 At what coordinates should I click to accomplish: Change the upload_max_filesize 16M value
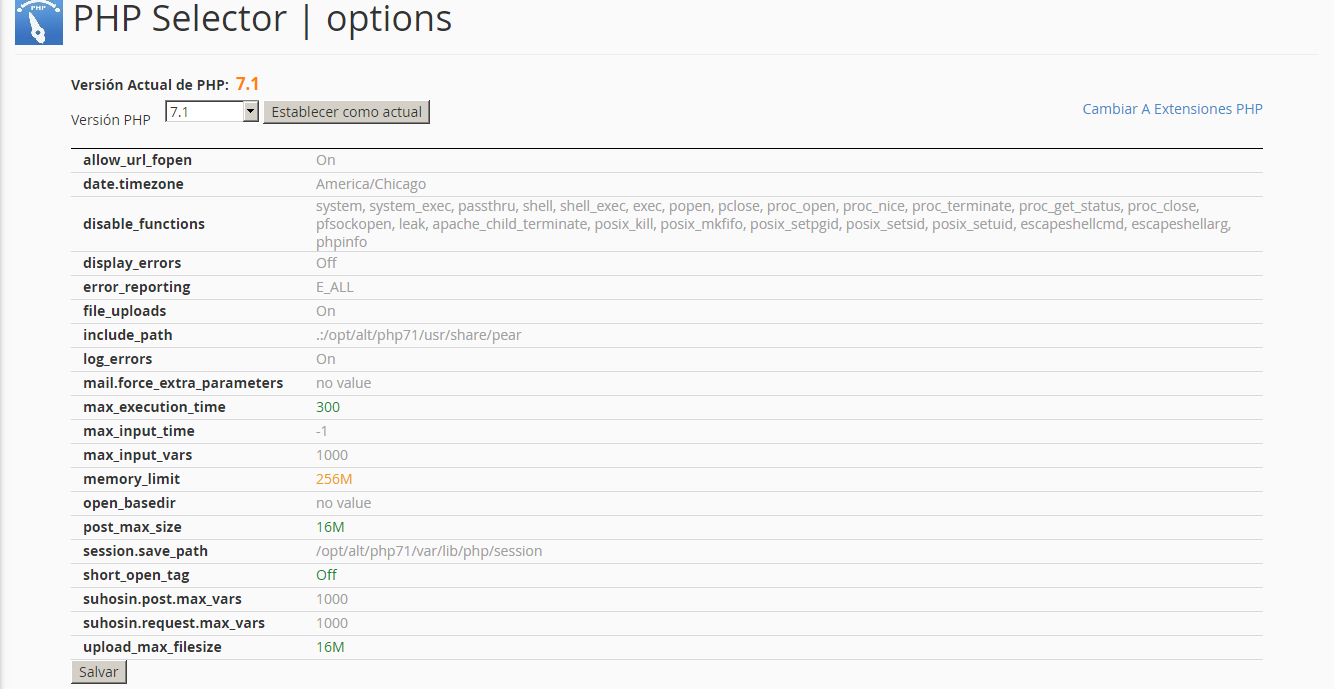pyautogui.click(x=330, y=647)
